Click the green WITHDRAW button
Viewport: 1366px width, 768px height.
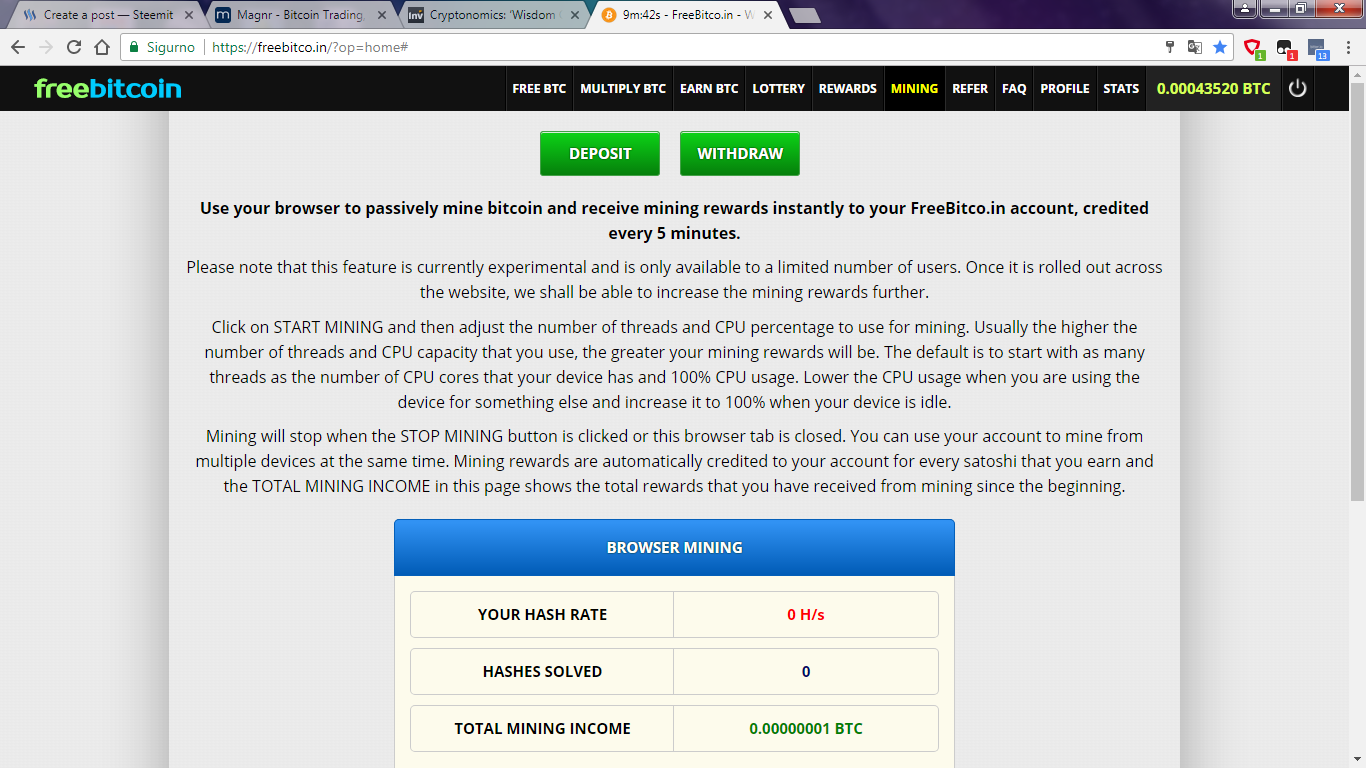(x=740, y=153)
